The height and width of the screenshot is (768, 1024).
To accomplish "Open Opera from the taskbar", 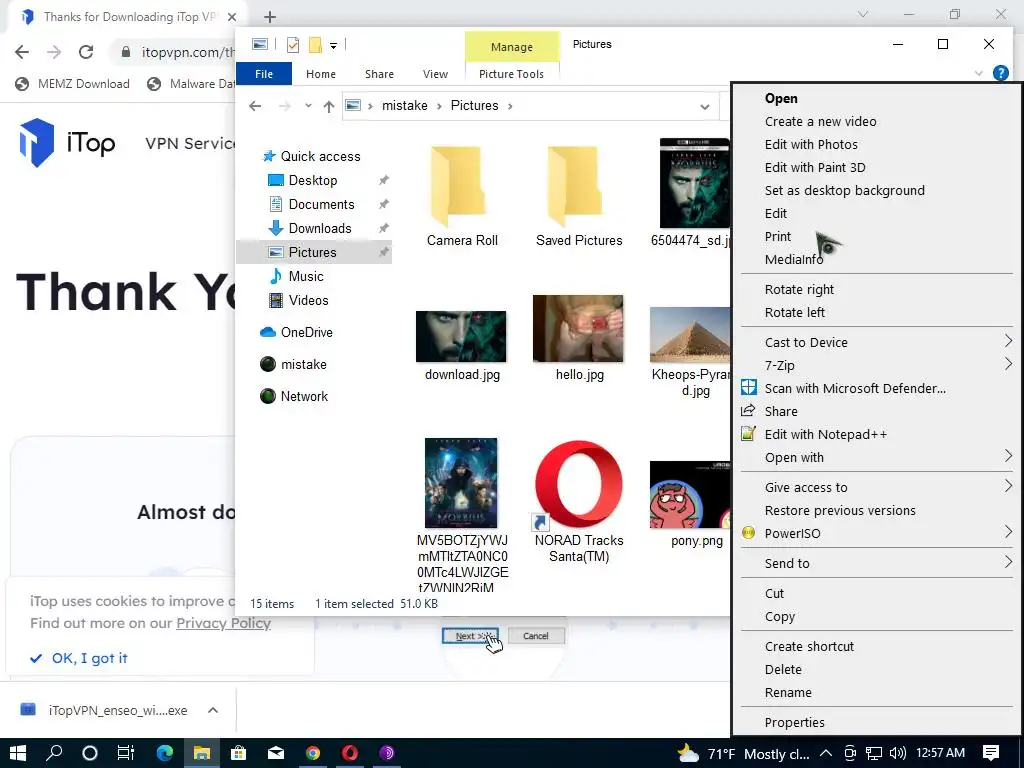I will [350, 753].
